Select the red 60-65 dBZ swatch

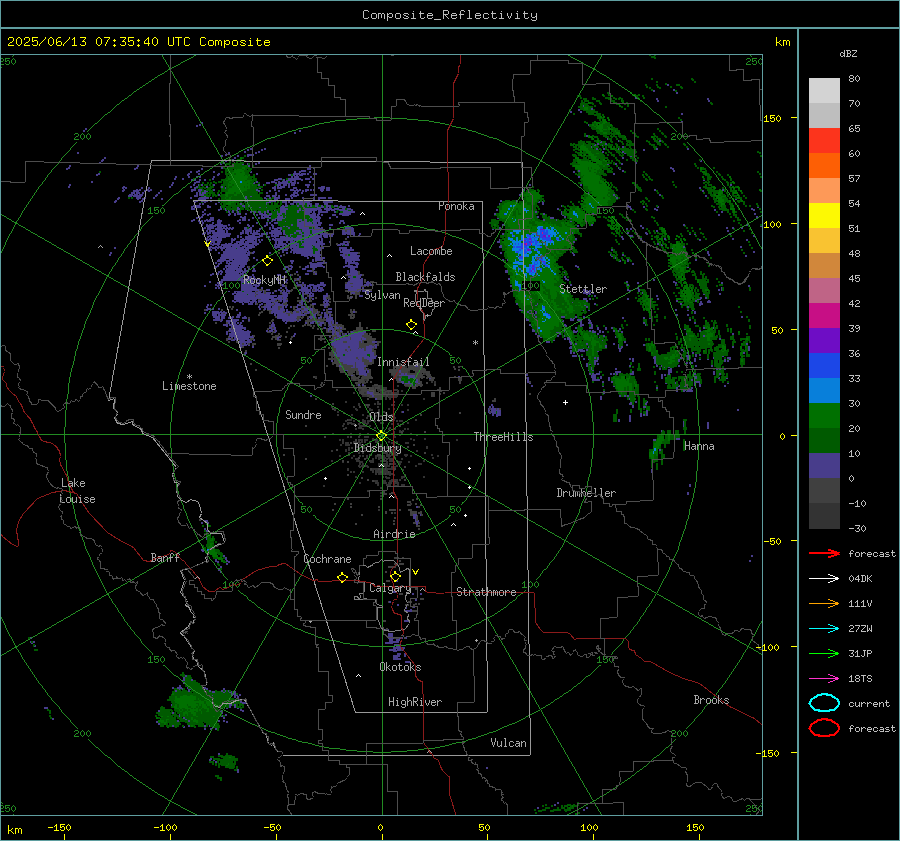[x=824, y=140]
